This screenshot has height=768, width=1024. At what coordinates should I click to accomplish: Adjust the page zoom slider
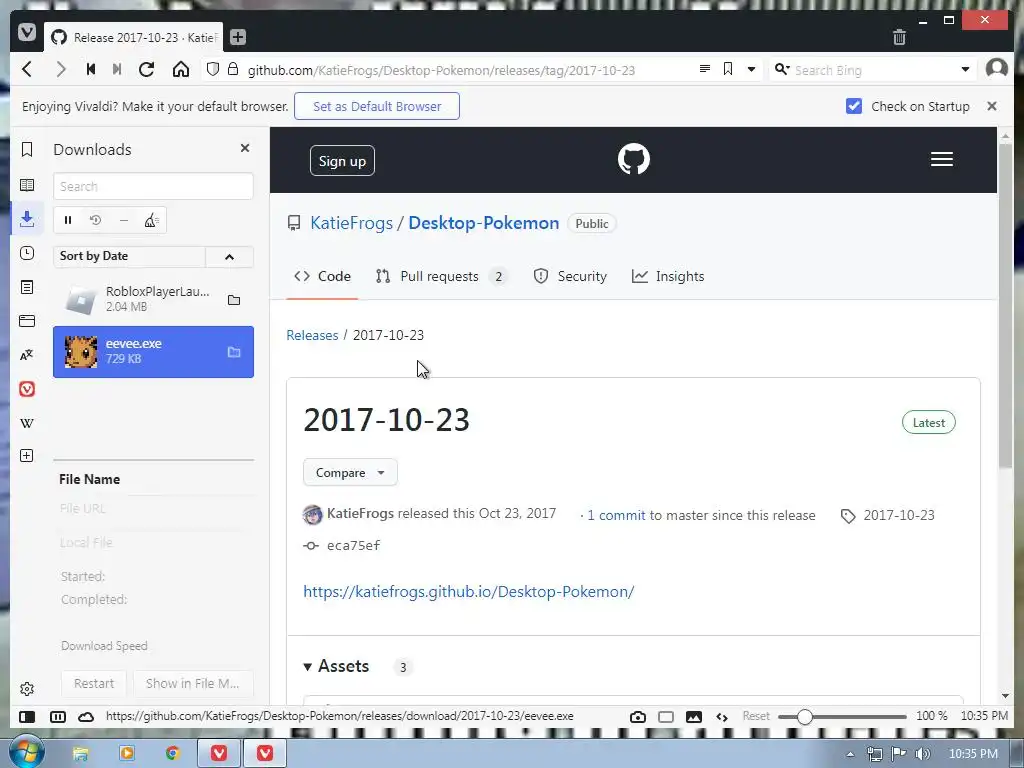pyautogui.click(x=842, y=716)
